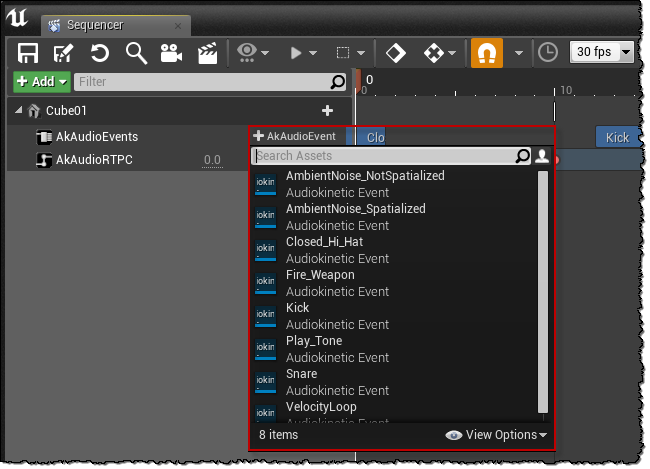Click the Fire_Weapon Audiokinetic thumbnail

tap(265, 283)
